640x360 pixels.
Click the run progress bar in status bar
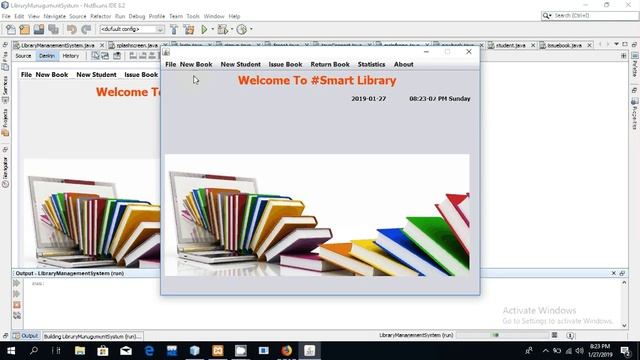pyautogui.click(x=502, y=335)
